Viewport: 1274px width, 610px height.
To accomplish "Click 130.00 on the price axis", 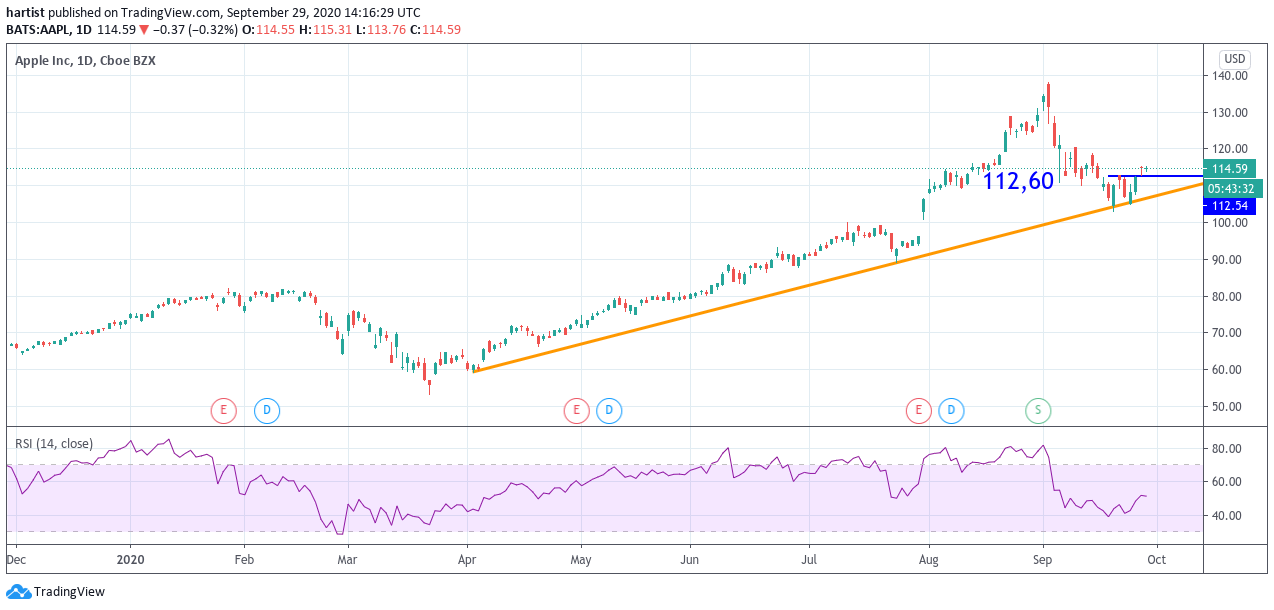I will pyautogui.click(x=1230, y=113).
